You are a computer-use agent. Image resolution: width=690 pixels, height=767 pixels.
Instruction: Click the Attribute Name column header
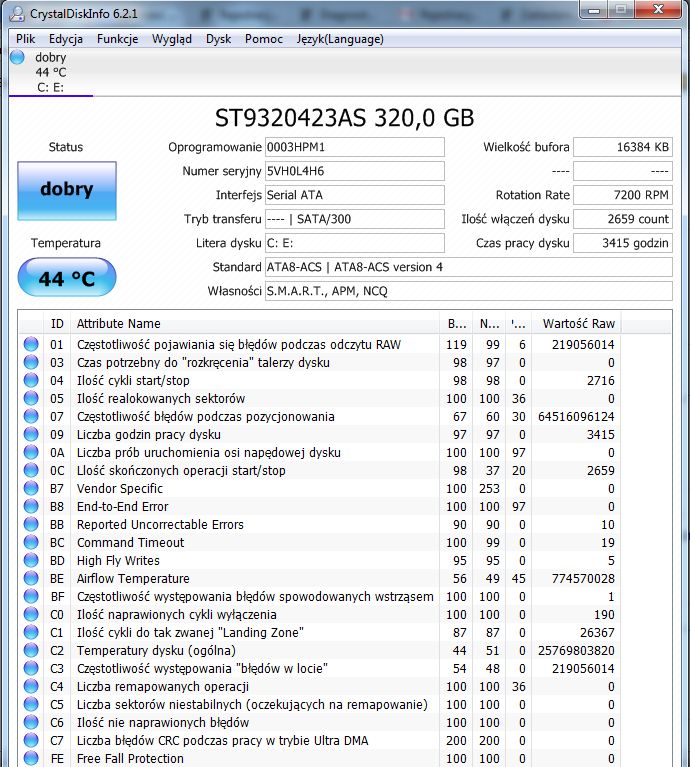click(x=254, y=324)
